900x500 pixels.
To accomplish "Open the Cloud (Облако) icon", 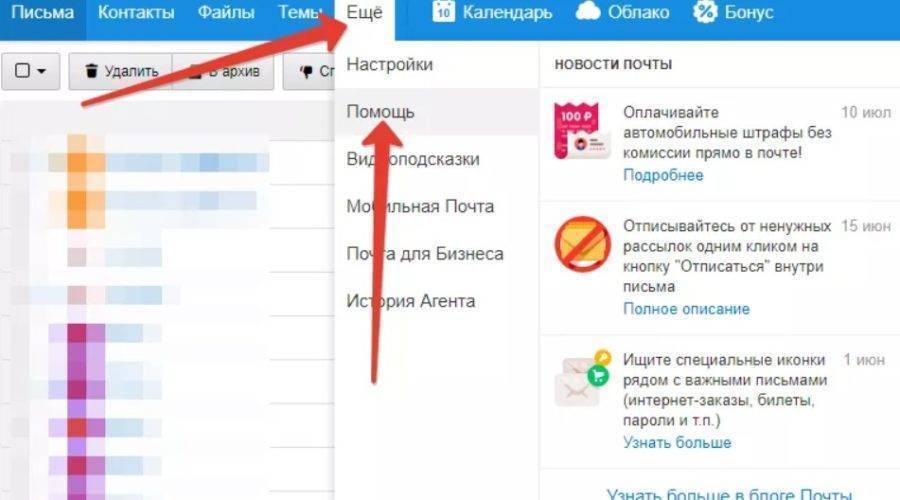I will tap(588, 11).
